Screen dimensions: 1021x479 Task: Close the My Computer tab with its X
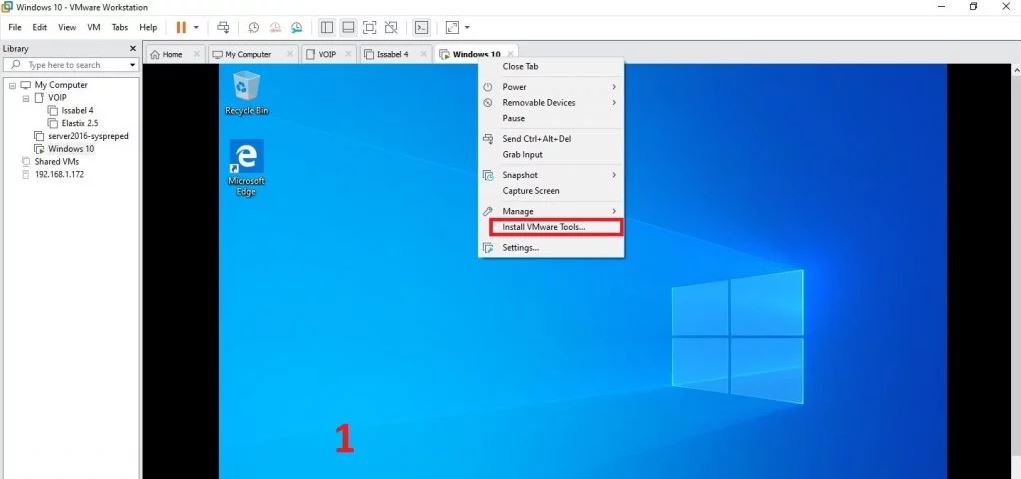pos(290,54)
